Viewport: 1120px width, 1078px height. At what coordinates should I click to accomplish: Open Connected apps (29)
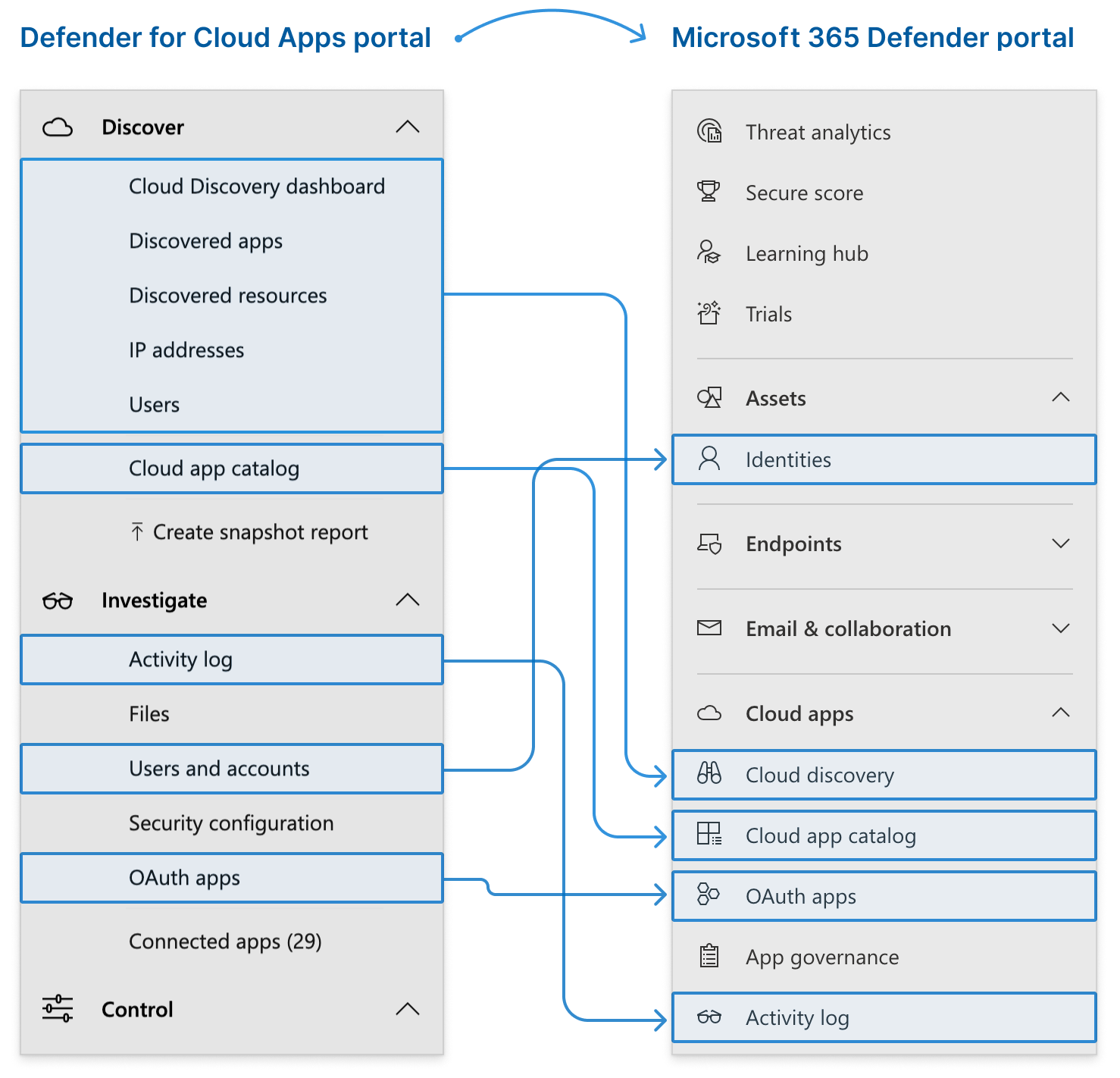[x=225, y=942]
